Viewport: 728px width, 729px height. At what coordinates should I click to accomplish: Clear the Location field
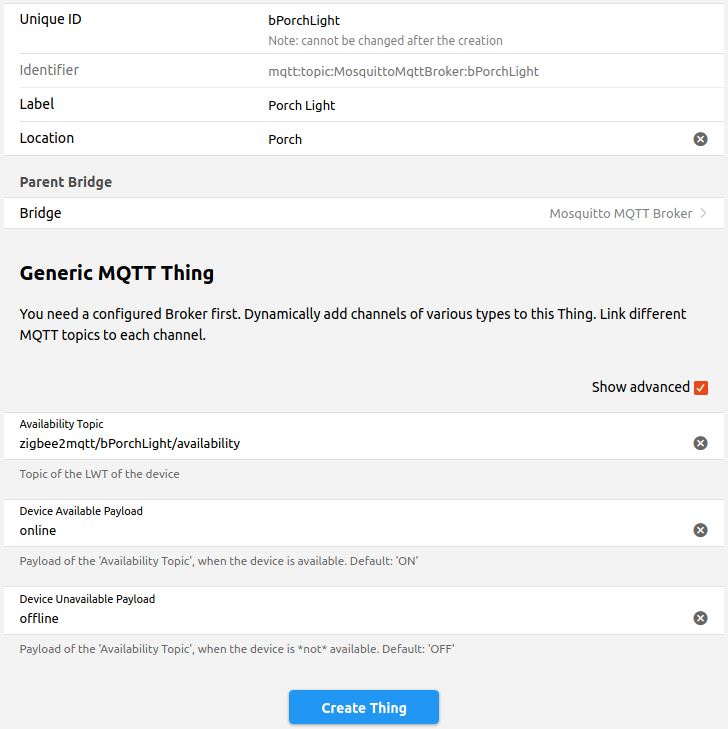coord(700,139)
